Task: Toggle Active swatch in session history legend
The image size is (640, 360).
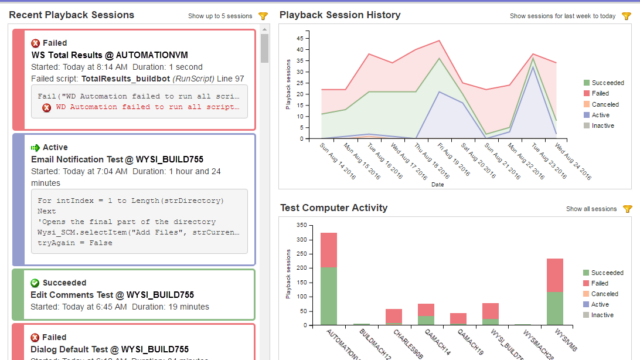Action: coord(587,115)
